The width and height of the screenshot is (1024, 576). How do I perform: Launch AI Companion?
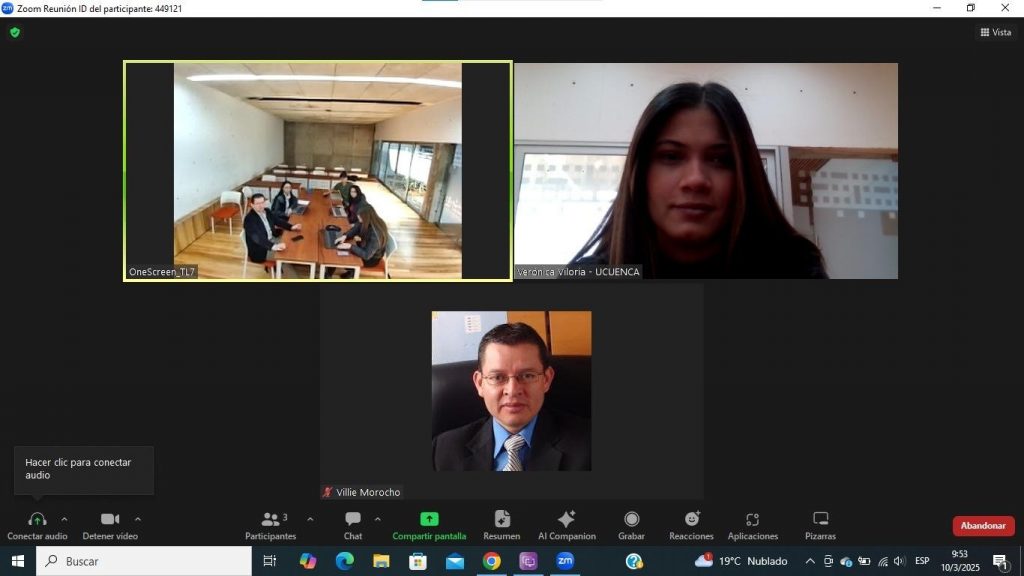pos(566,520)
